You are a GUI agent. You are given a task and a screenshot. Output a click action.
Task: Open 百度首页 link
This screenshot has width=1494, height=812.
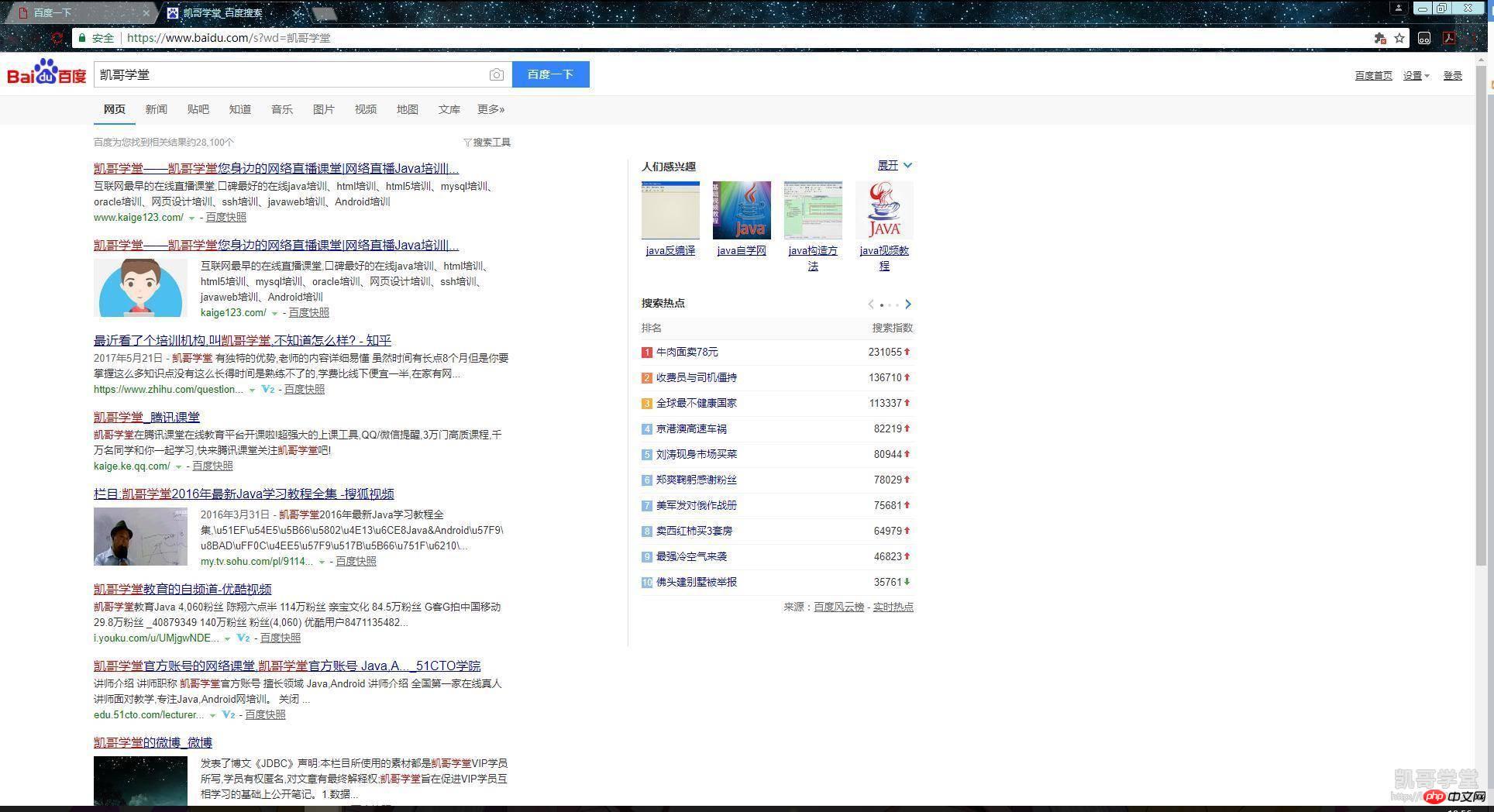tap(1373, 75)
